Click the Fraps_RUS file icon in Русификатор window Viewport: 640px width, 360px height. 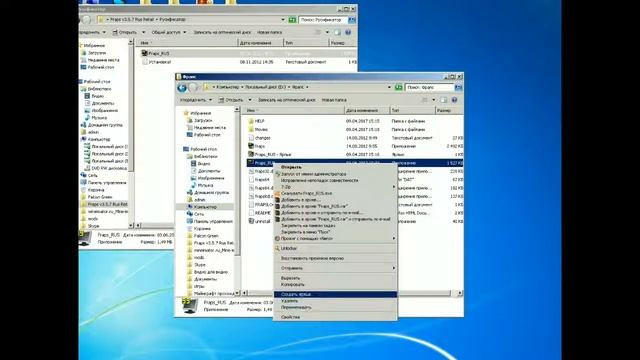point(144,53)
